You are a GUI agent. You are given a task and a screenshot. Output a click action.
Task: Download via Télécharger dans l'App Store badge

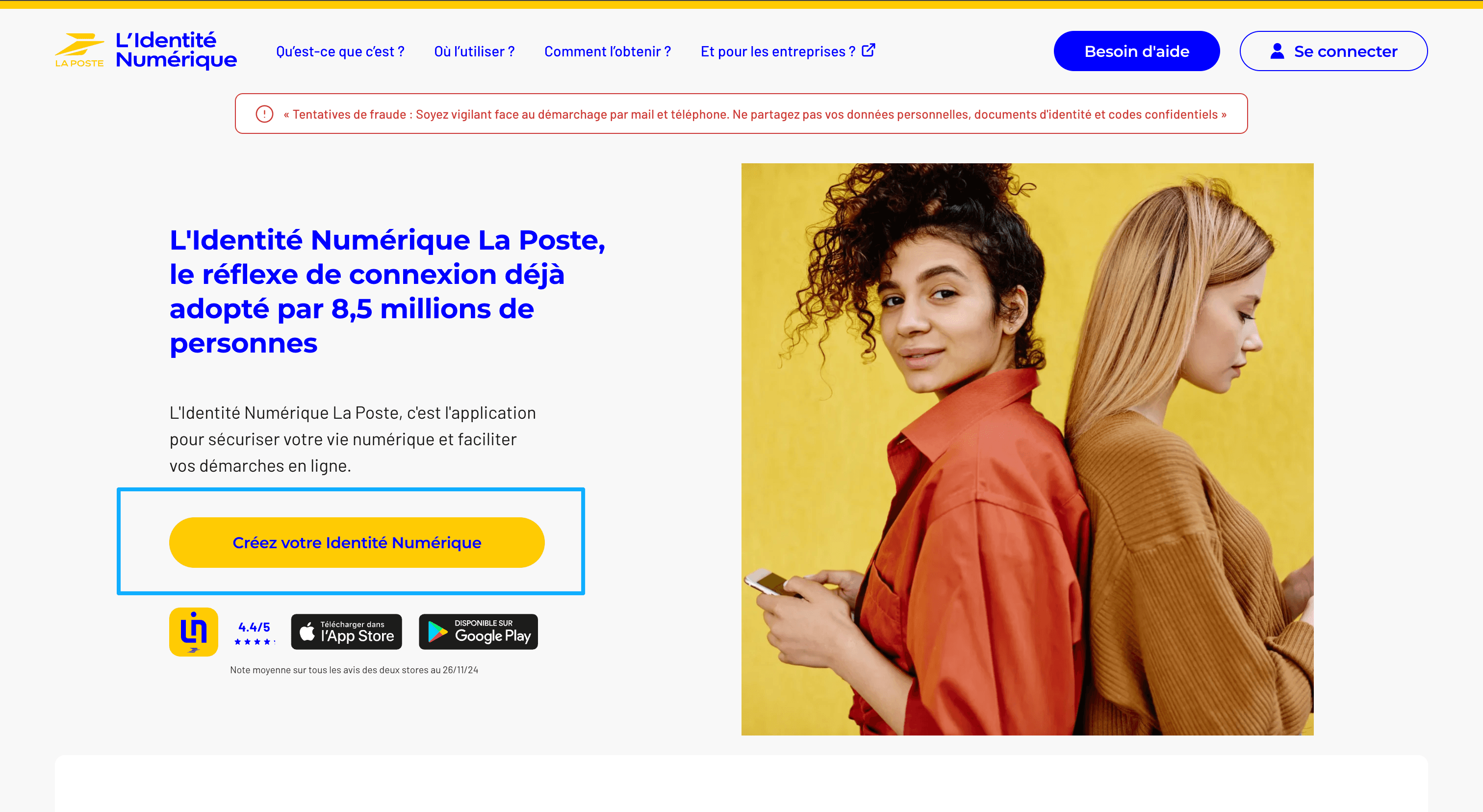(347, 632)
